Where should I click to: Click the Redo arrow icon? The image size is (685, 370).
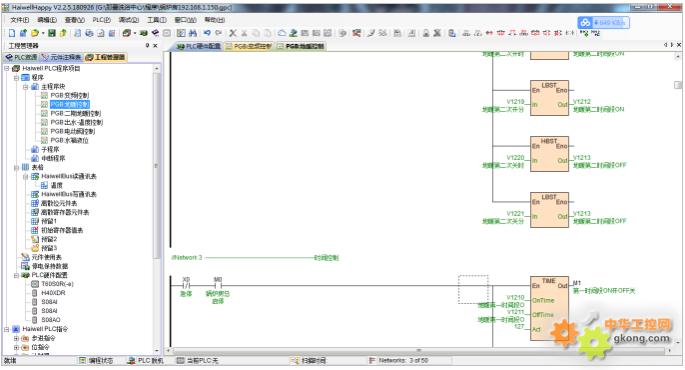pyautogui.click(x=218, y=33)
